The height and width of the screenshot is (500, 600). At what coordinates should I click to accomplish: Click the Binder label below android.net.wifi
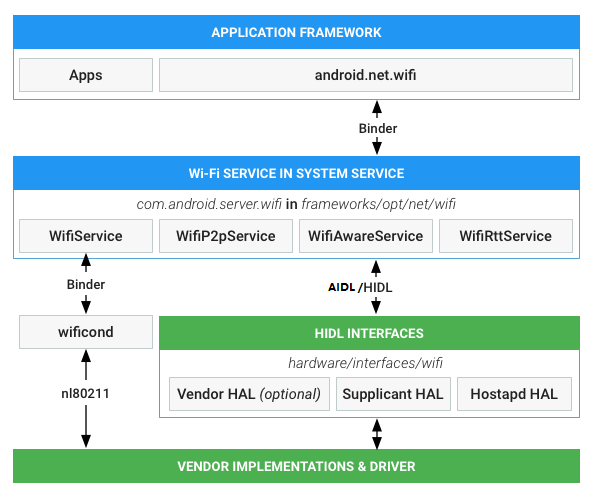pyautogui.click(x=378, y=129)
